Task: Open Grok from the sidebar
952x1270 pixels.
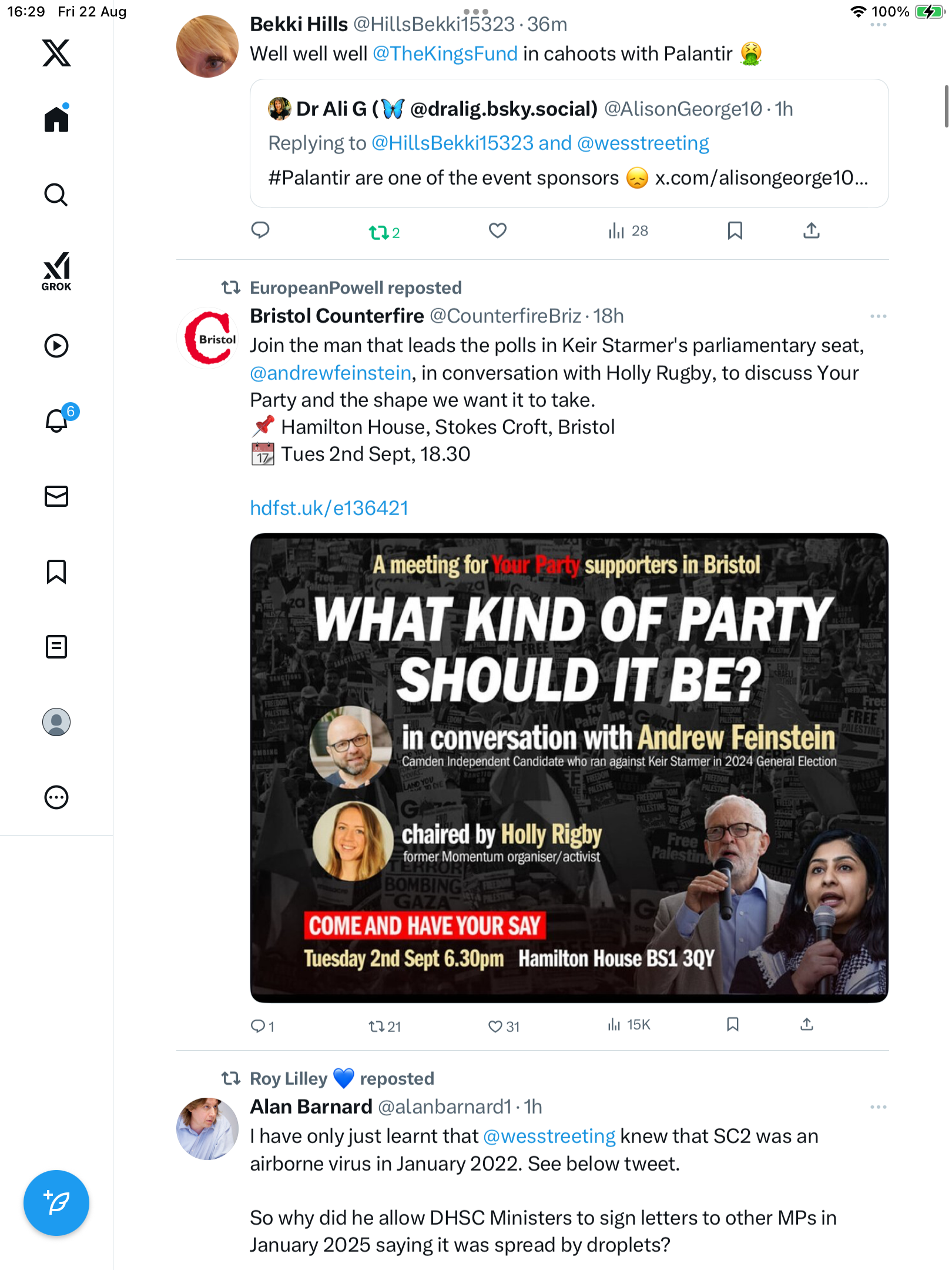Action: coord(56,272)
